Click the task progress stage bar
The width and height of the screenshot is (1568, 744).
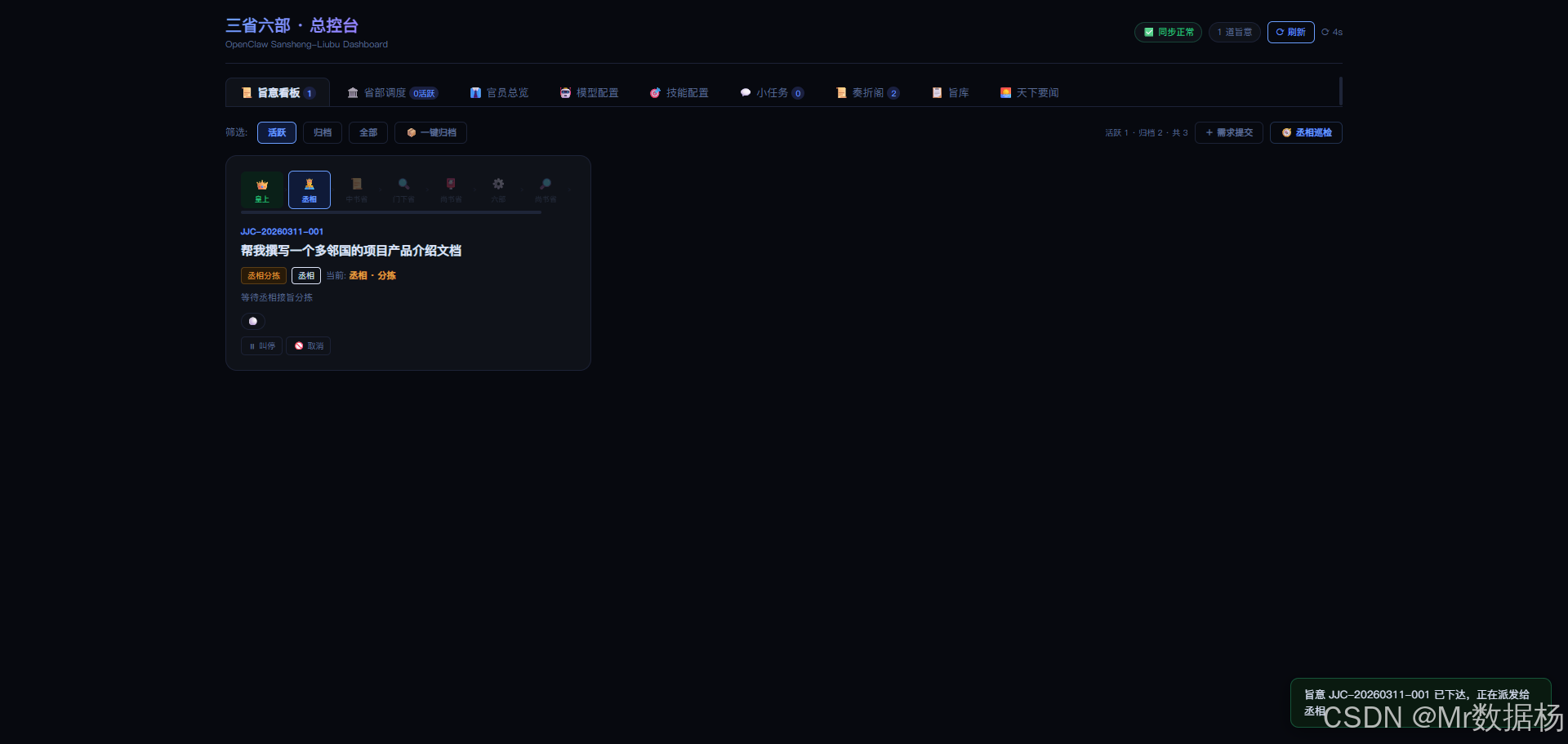click(x=390, y=212)
